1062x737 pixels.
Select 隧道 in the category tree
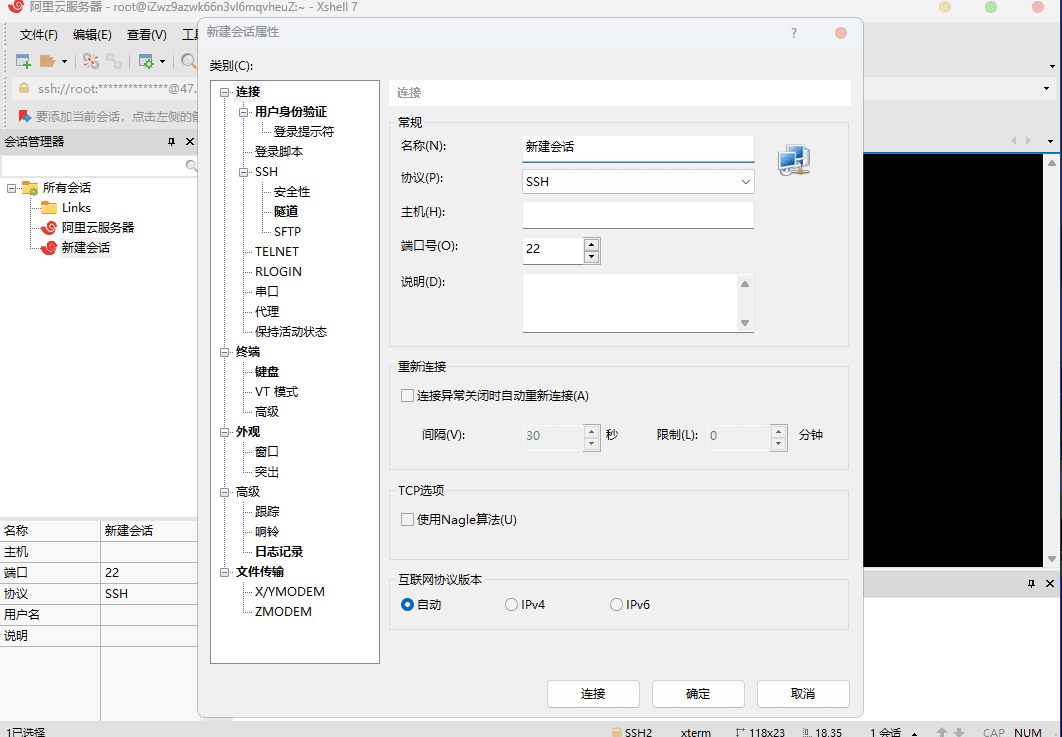(286, 211)
